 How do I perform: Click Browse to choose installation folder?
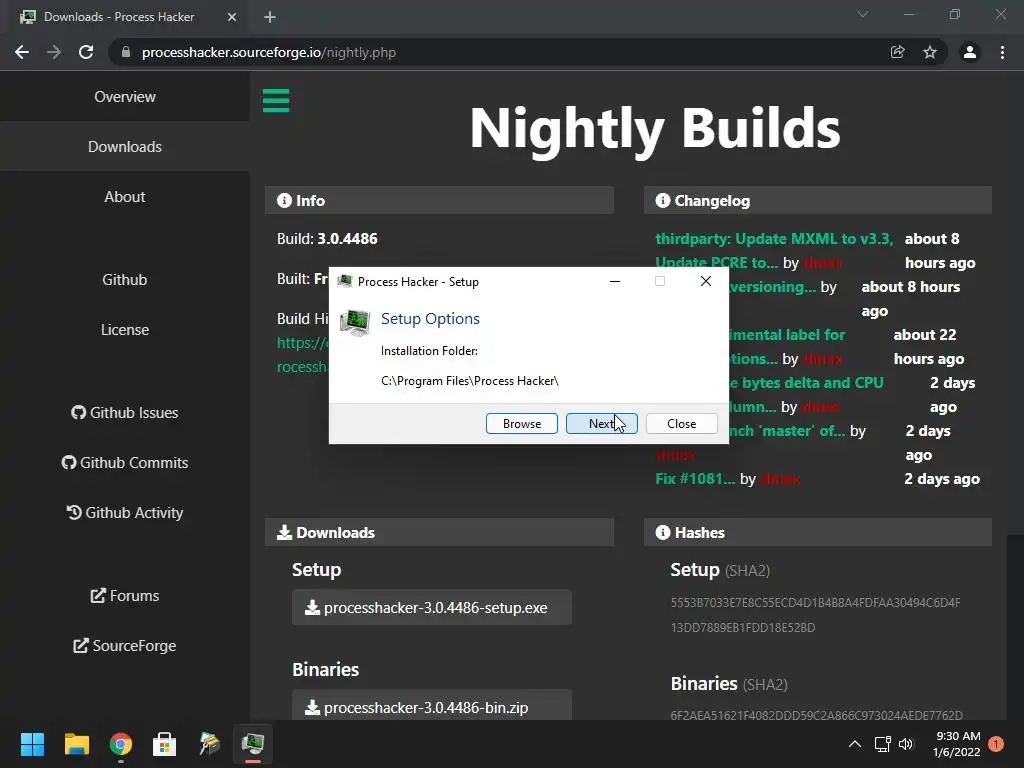522,423
